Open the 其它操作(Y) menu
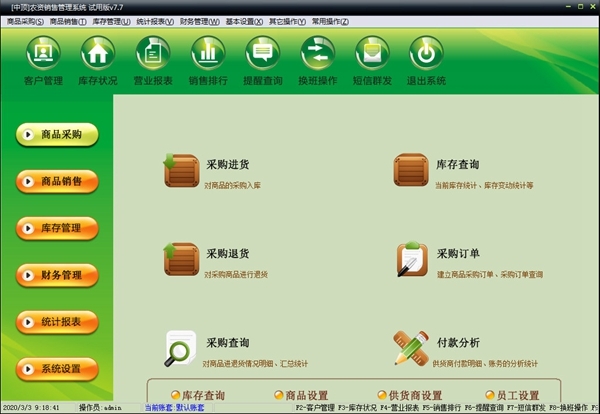Image resolution: width=600 pixels, height=414 pixels. click(287, 22)
